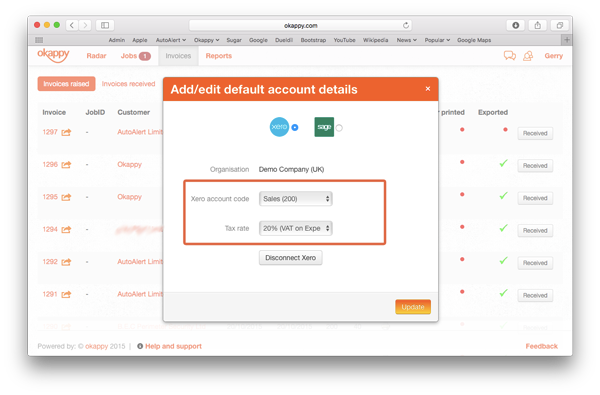Show all tabs icon in Safari
The width and height of the screenshot is (600, 395).
(x=559, y=25)
